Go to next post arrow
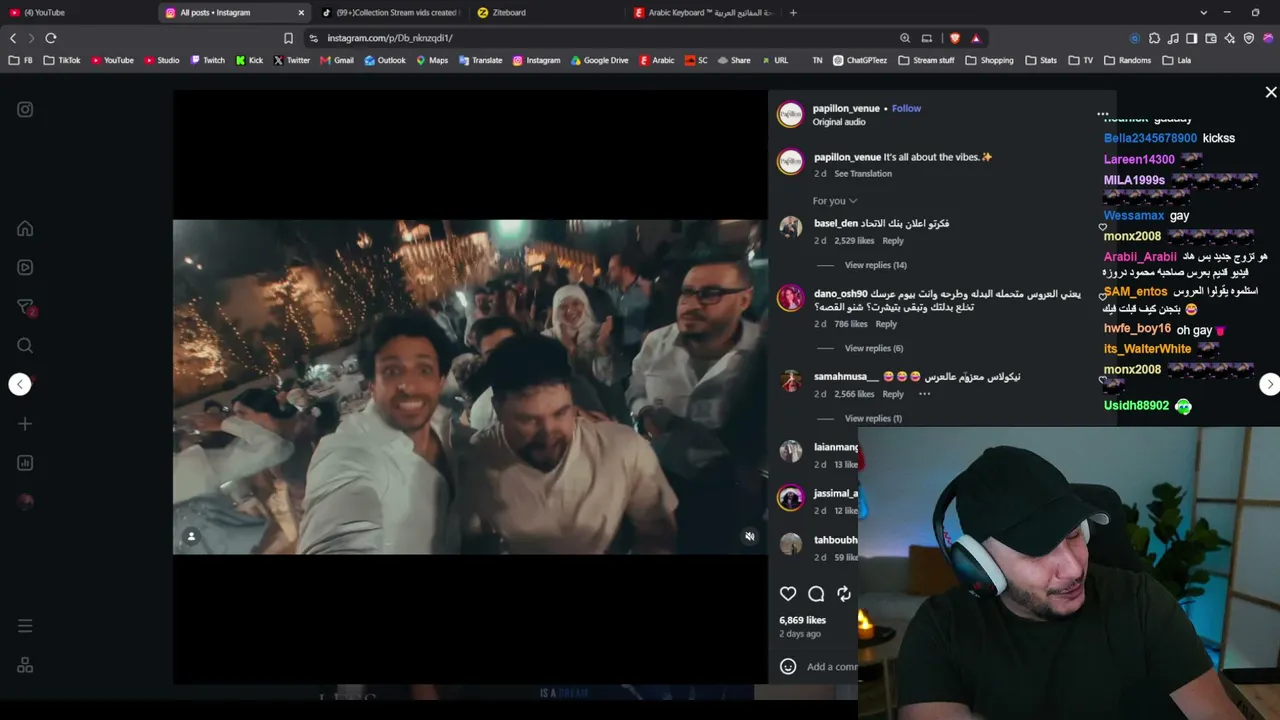This screenshot has height=720, width=1280. [1269, 384]
